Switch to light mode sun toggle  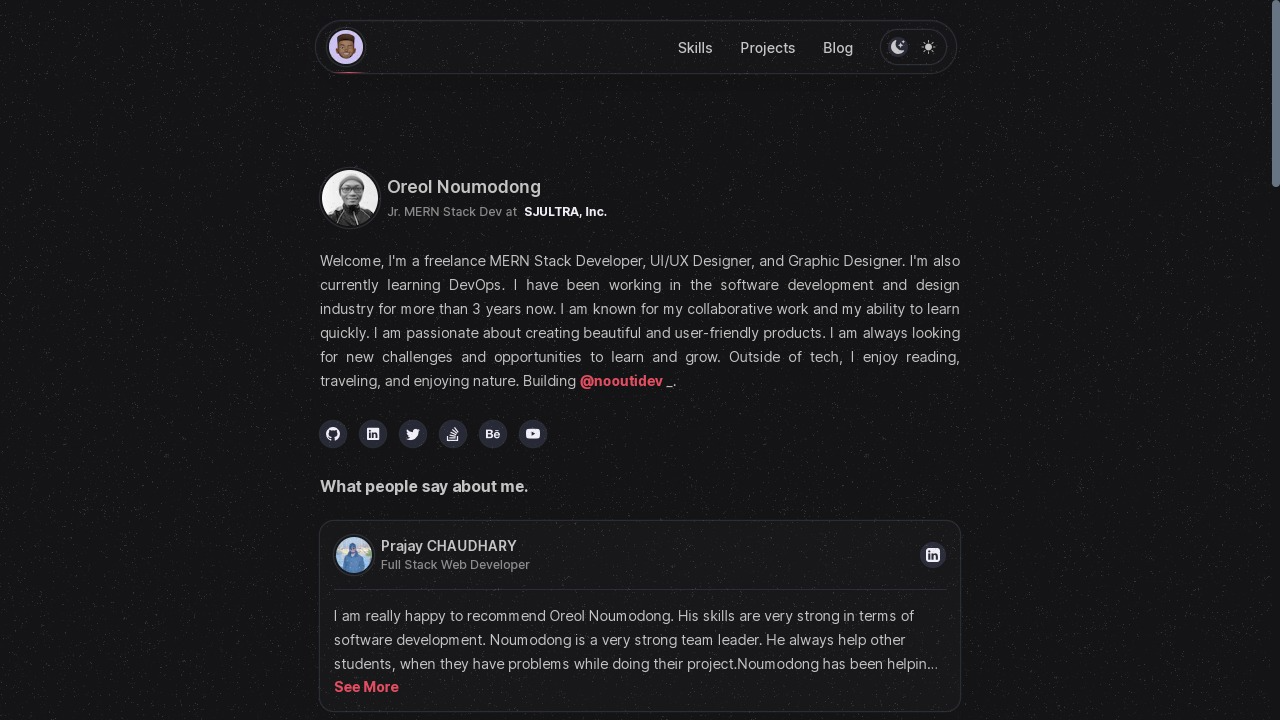(929, 47)
